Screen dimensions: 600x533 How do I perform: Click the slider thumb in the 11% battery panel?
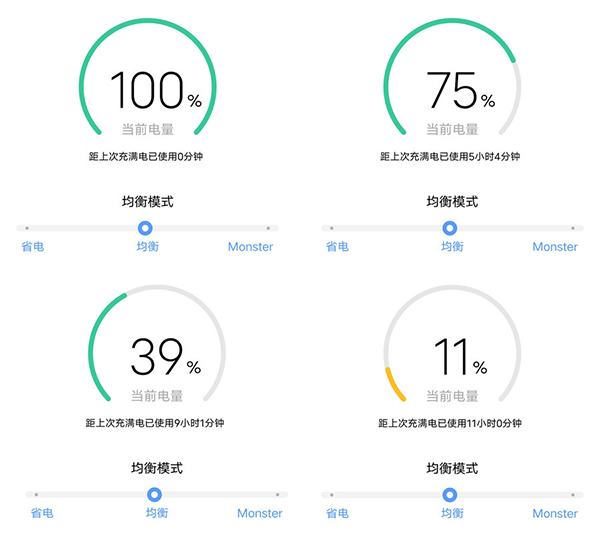[x=450, y=494]
